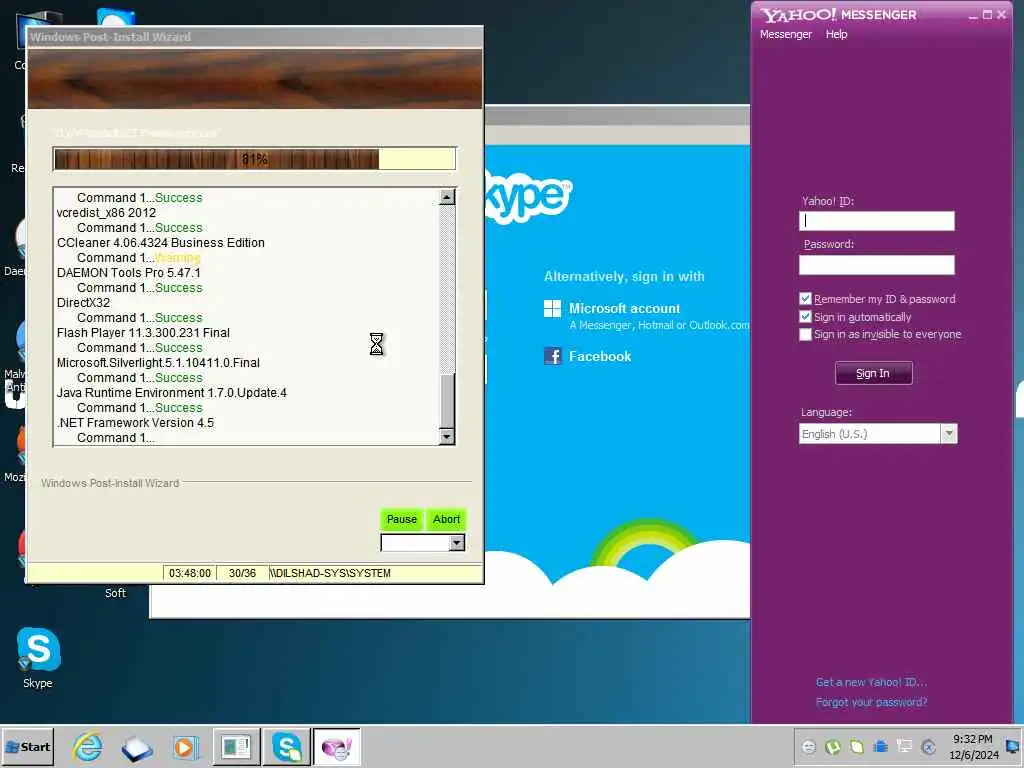Click the Windows logo beside Microsoft account
Screen dimensions: 1024x768
coord(552,309)
